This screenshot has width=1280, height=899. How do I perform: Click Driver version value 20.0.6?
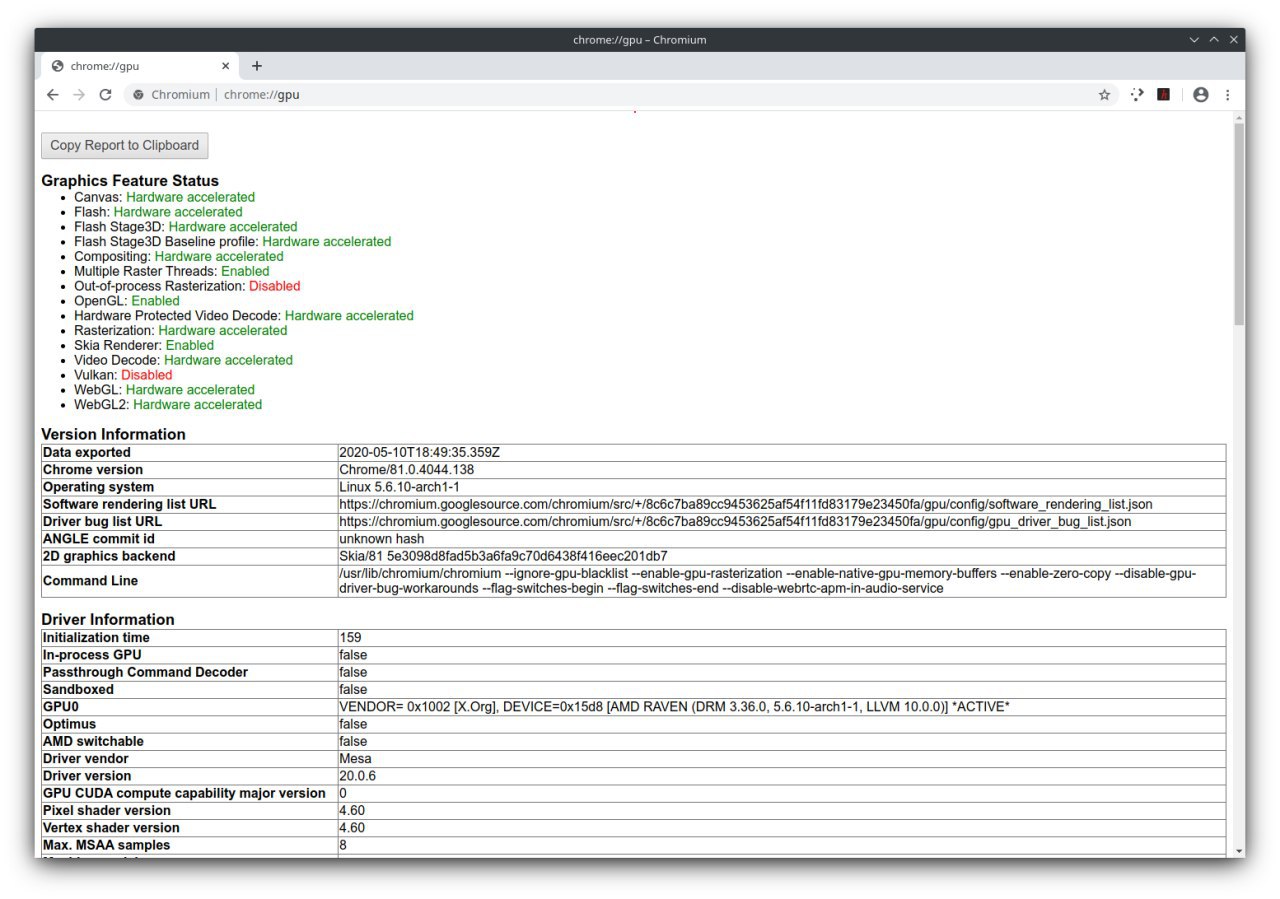coord(357,776)
